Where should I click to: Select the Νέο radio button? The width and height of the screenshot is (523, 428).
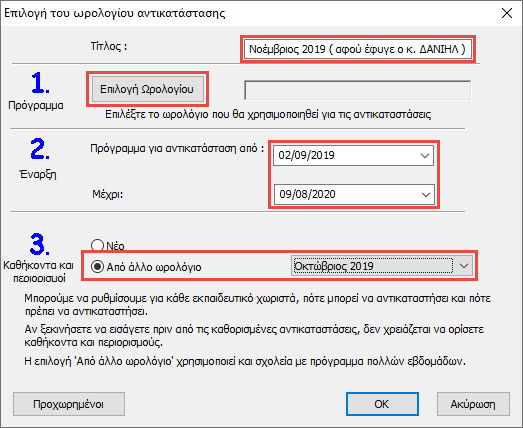(97, 245)
